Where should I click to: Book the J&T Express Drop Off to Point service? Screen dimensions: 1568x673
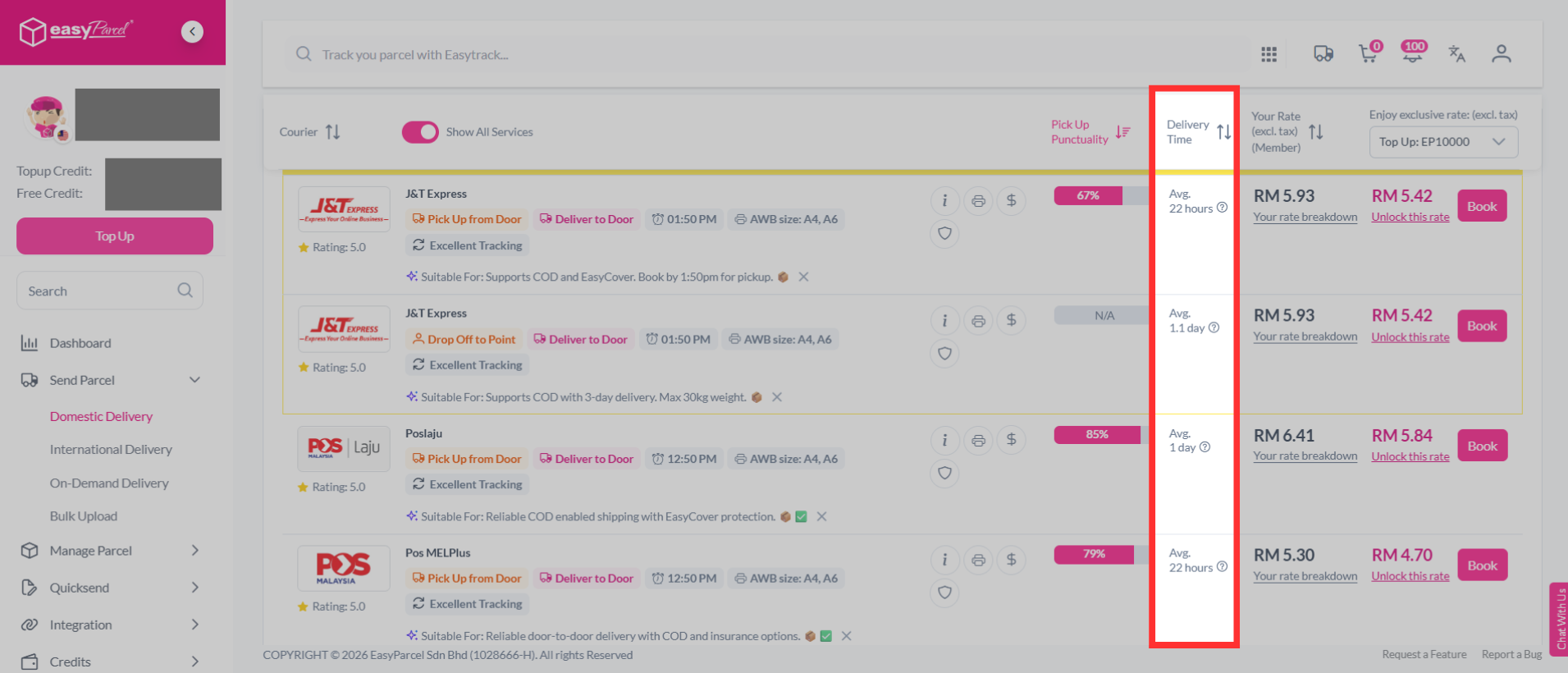coord(1482,326)
